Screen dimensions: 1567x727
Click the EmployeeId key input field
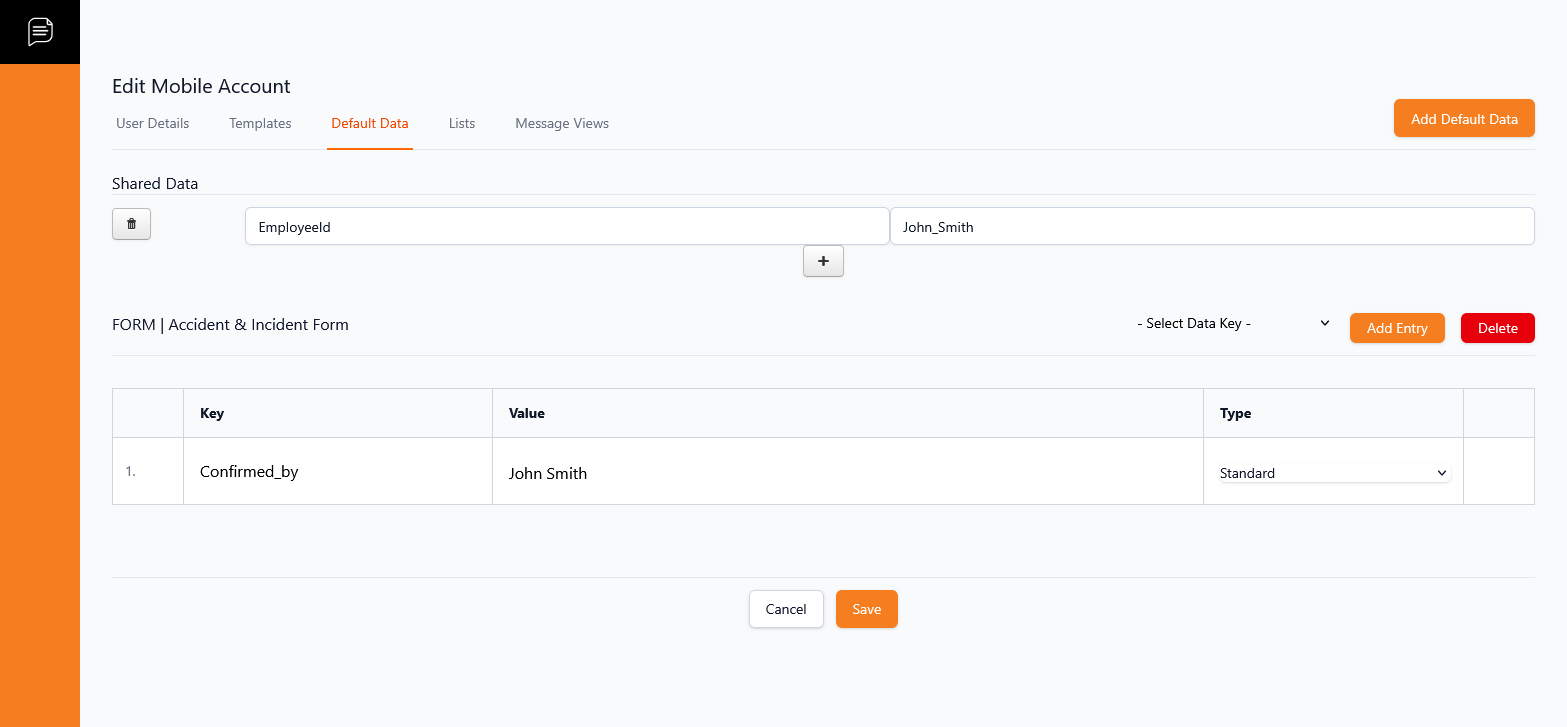click(x=566, y=226)
